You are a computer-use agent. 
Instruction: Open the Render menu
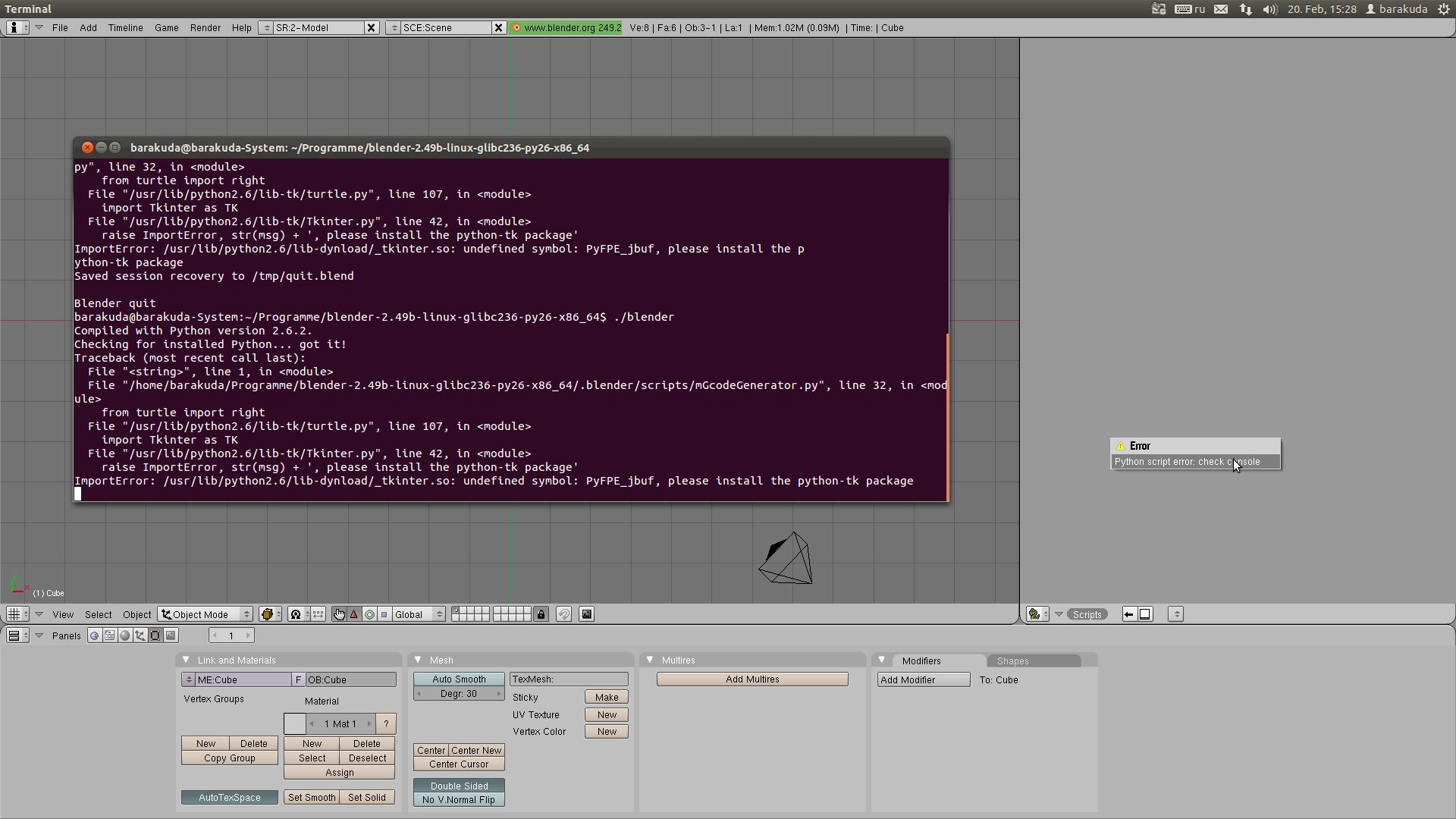205,28
